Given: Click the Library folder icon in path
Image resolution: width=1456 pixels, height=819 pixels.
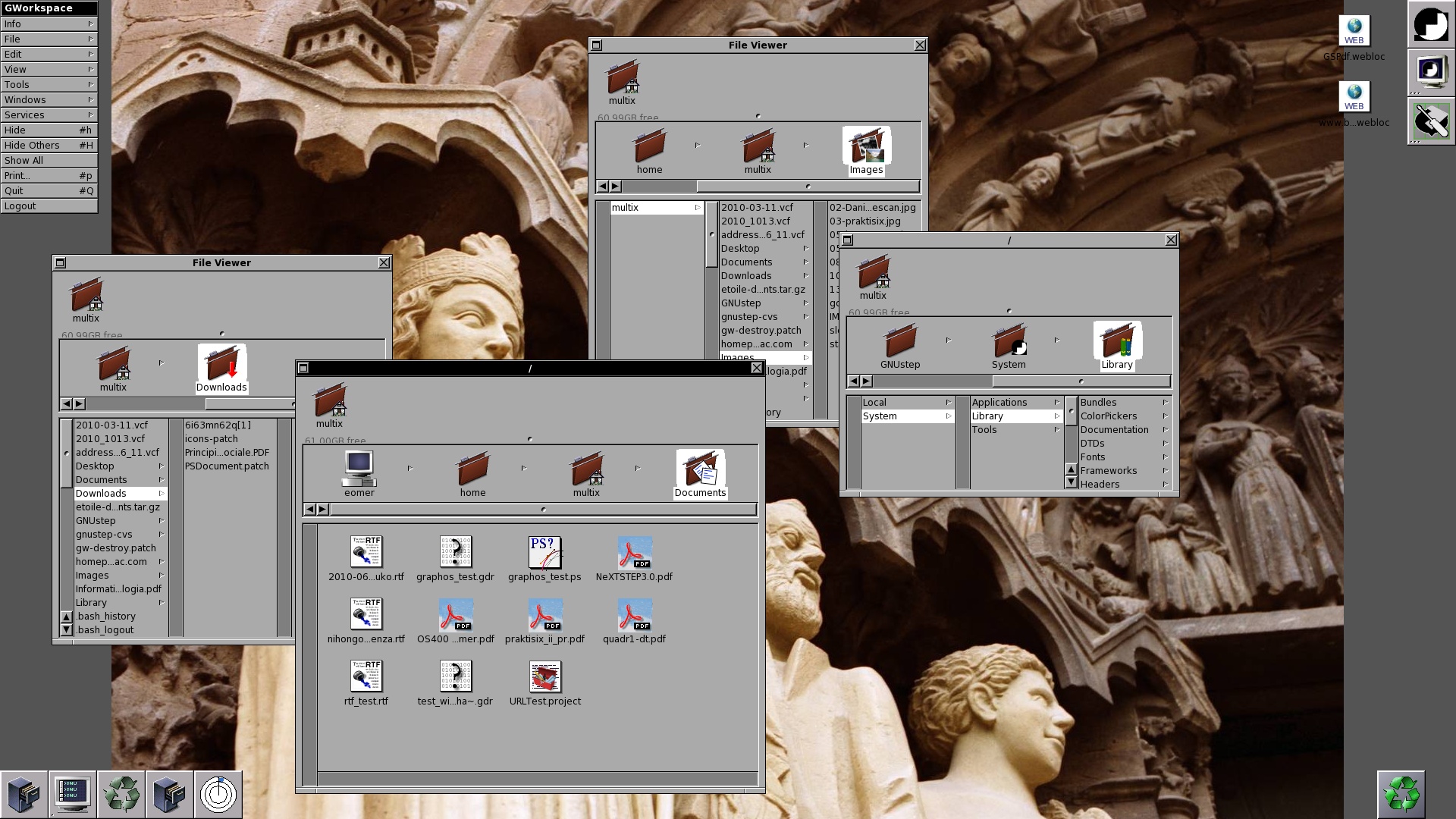Looking at the screenshot, I should coord(1116,341).
